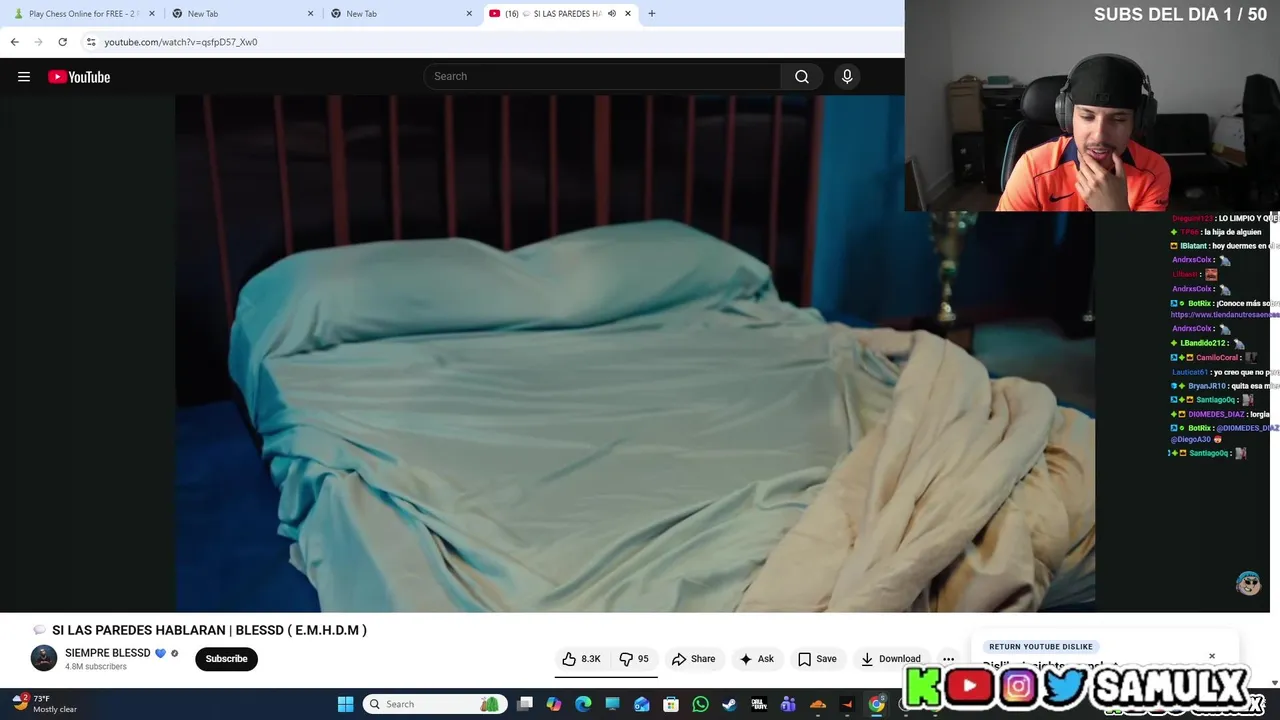Like the video with the thumbs-up button
Screen dimensions: 1280x720
coord(582,659)
